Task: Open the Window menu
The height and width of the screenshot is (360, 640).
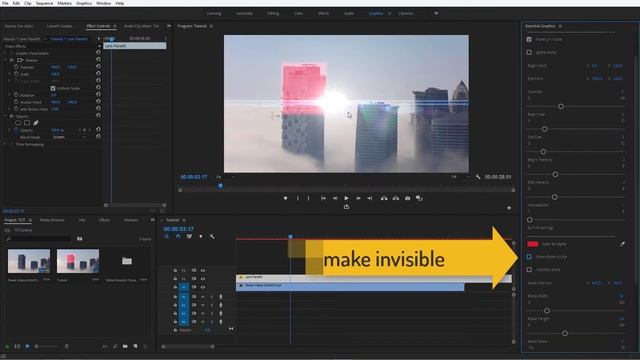Action: tap(103, 3)
